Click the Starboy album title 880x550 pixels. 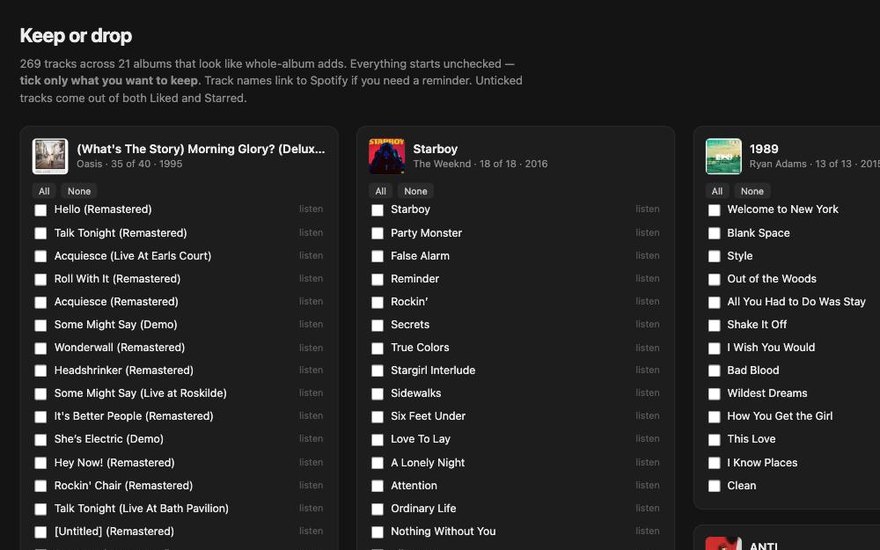point(436,149)
